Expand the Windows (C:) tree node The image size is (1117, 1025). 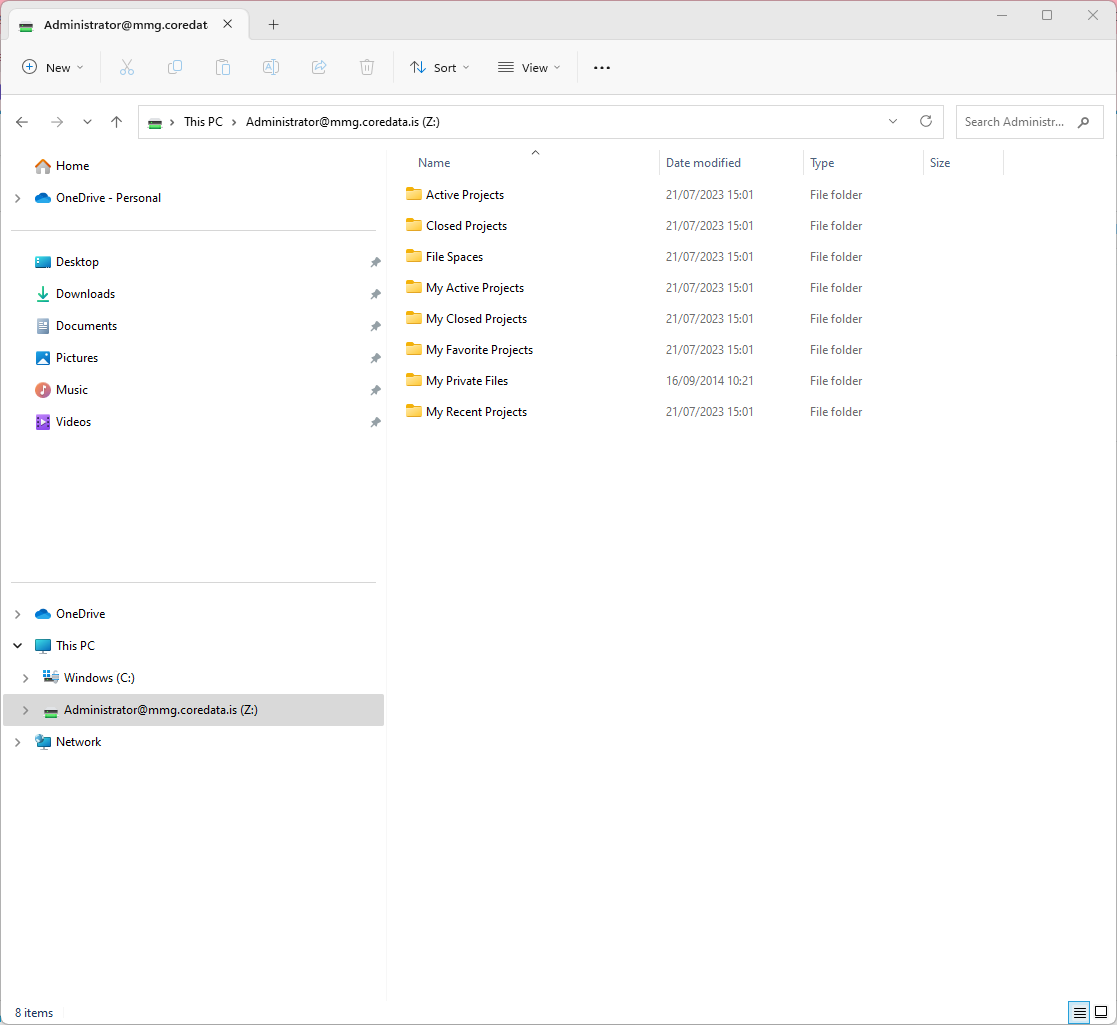25,678
